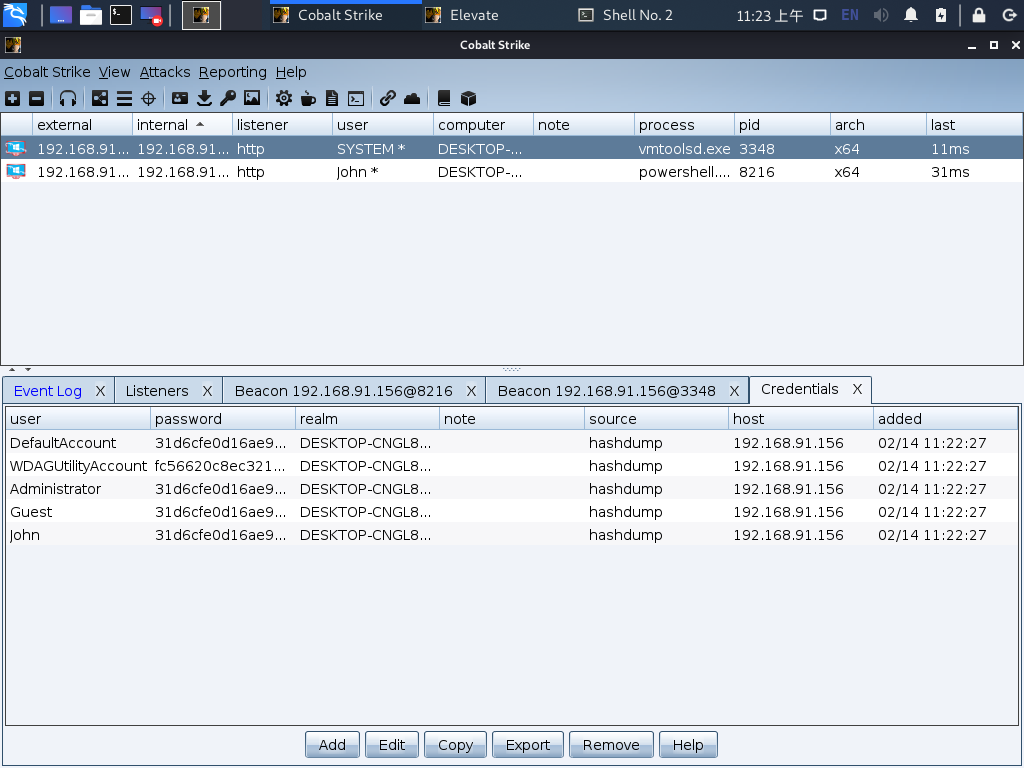Open the Credentials key toolbar icon
Screen dimensions: 1024x768
click(x=228, y=98)
